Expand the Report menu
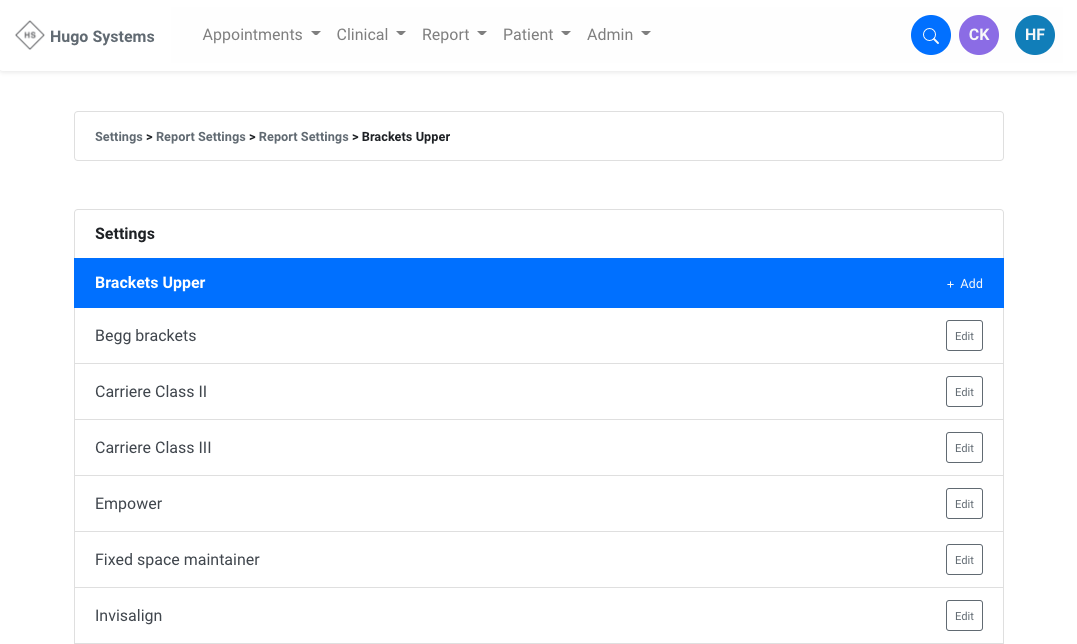The image size is (1077, 644). (454, 35)
